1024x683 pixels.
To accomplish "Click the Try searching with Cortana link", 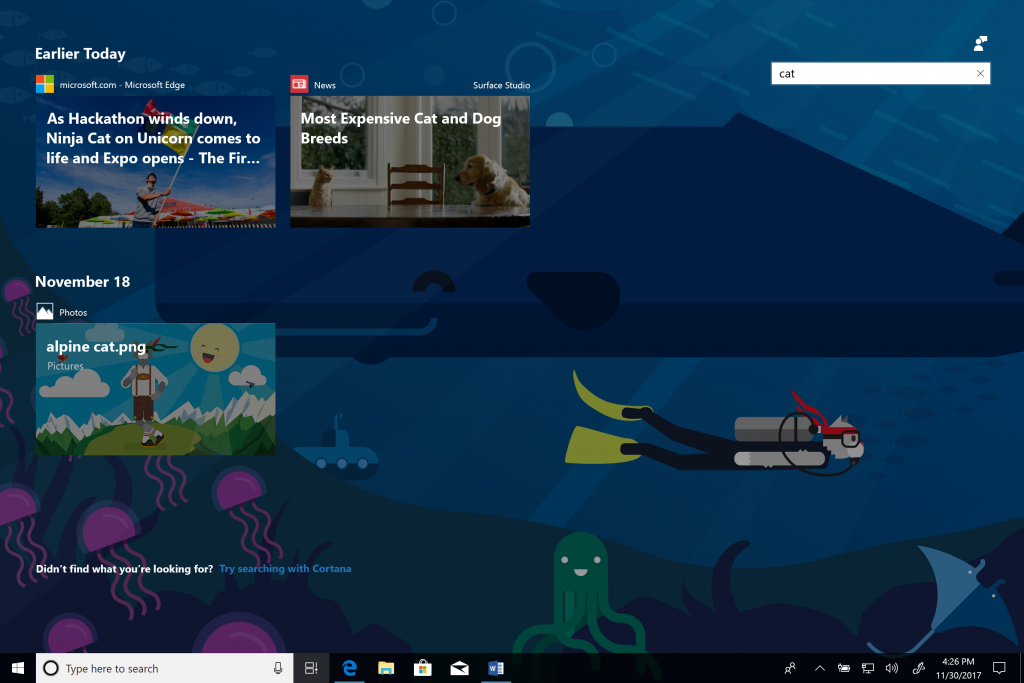I will (285, 569).
